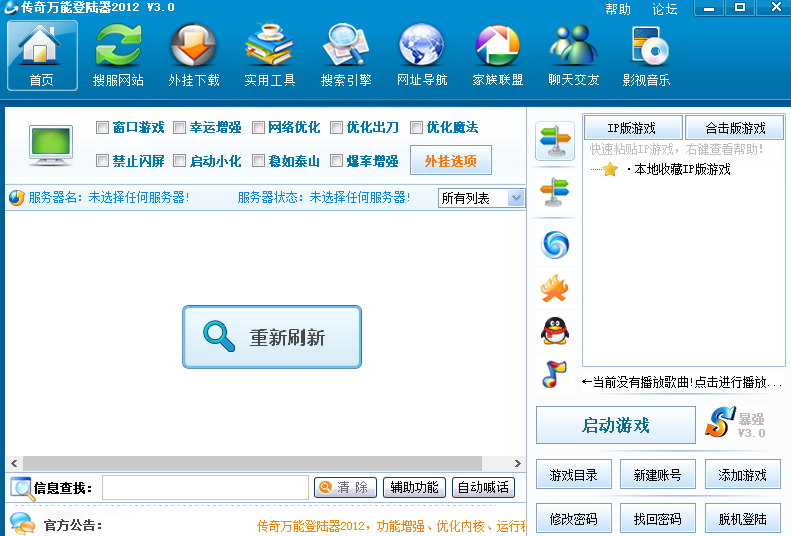
Task: Open the QQ penguin sidebar icon
Action: [554, 331]
